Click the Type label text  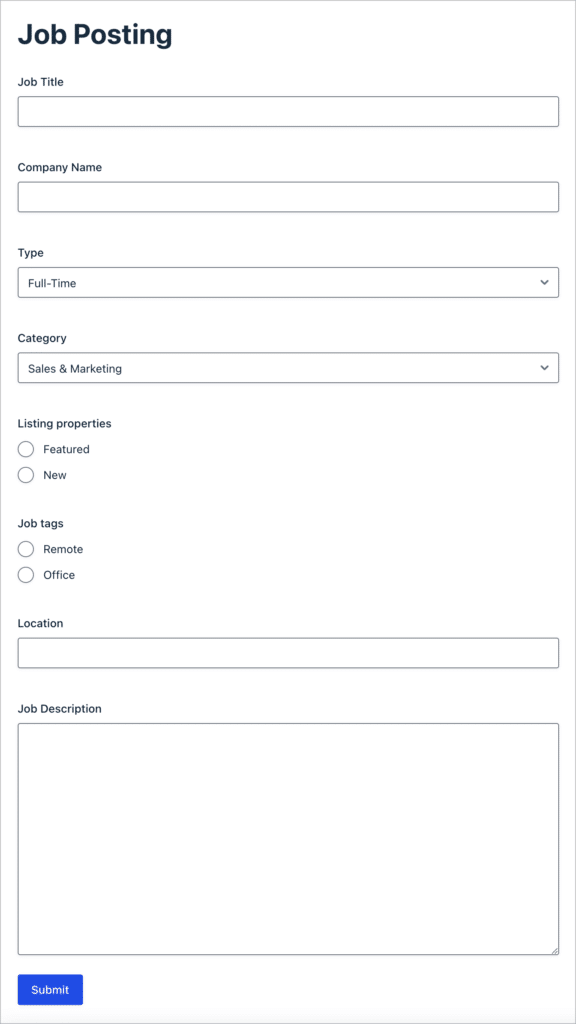pos(31,253)
